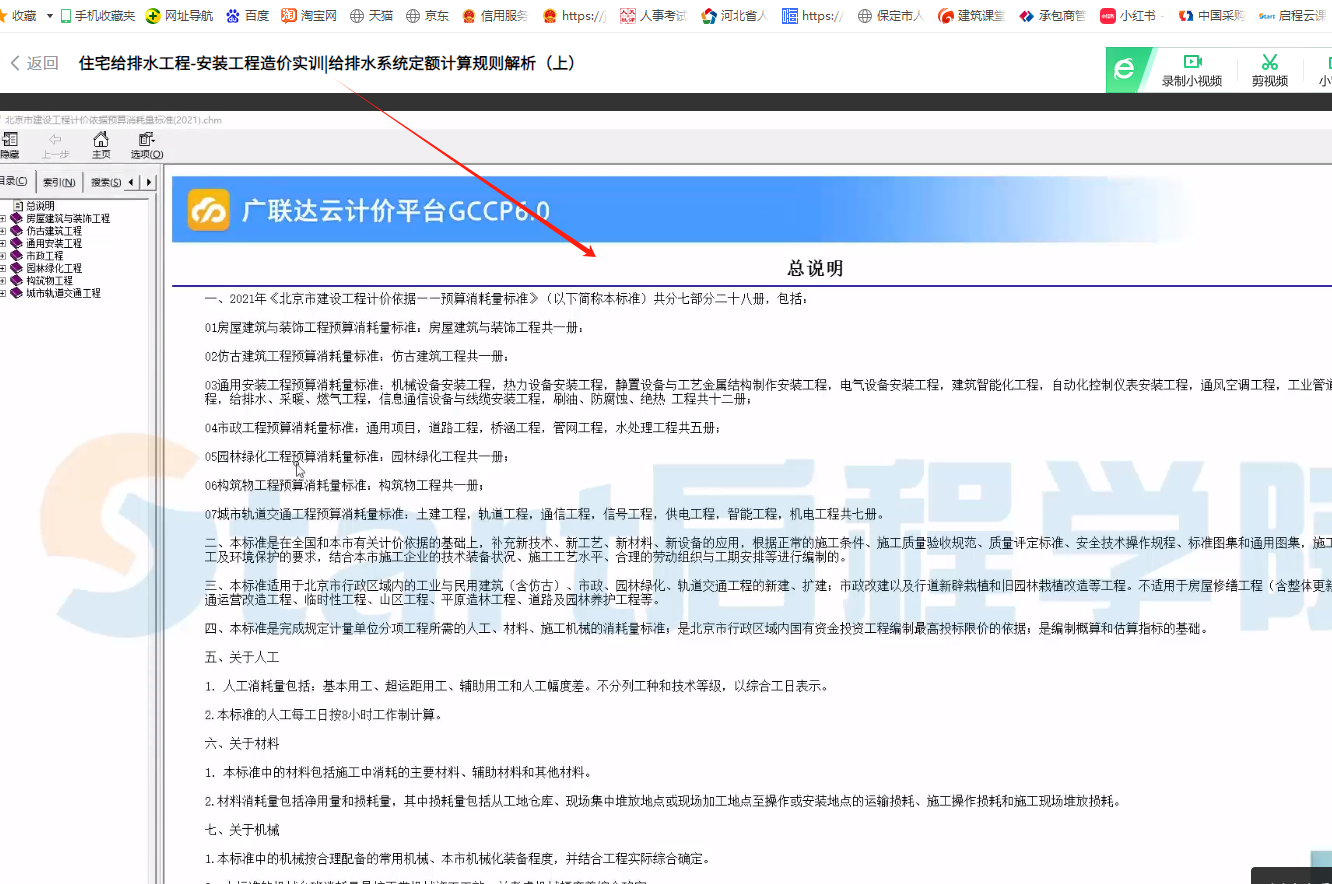Open the 保定市 bookmark
Screen dimensions: 1332x884
(x=890, y=16)
